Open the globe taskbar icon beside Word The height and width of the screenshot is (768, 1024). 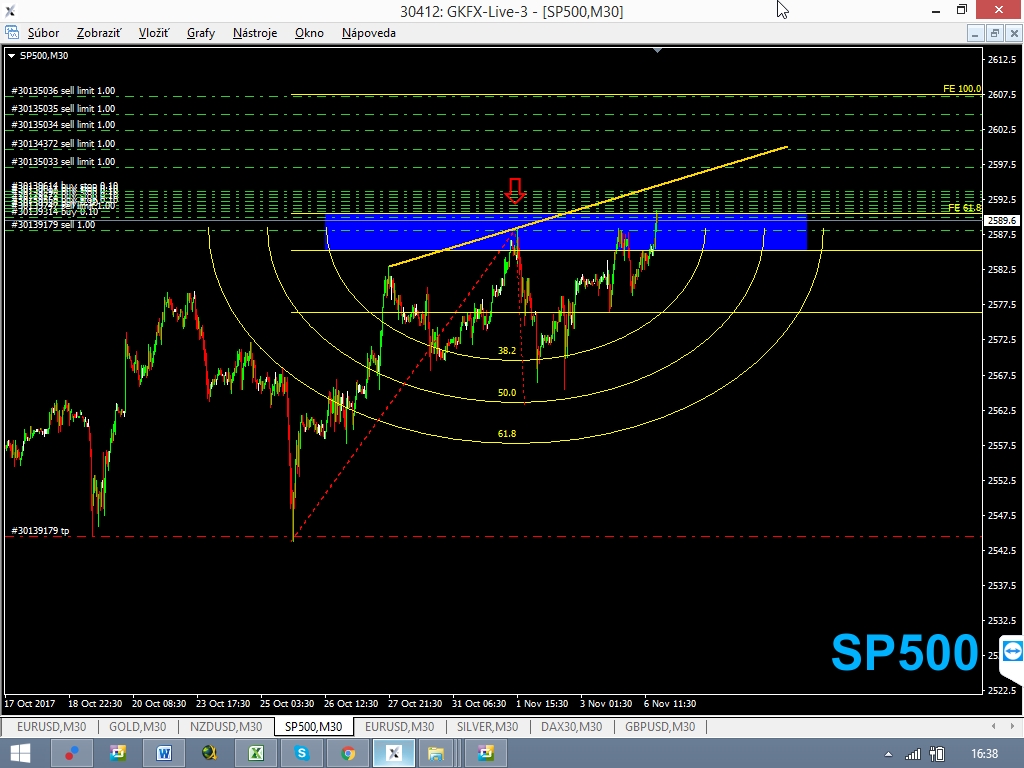pos(209,754)
